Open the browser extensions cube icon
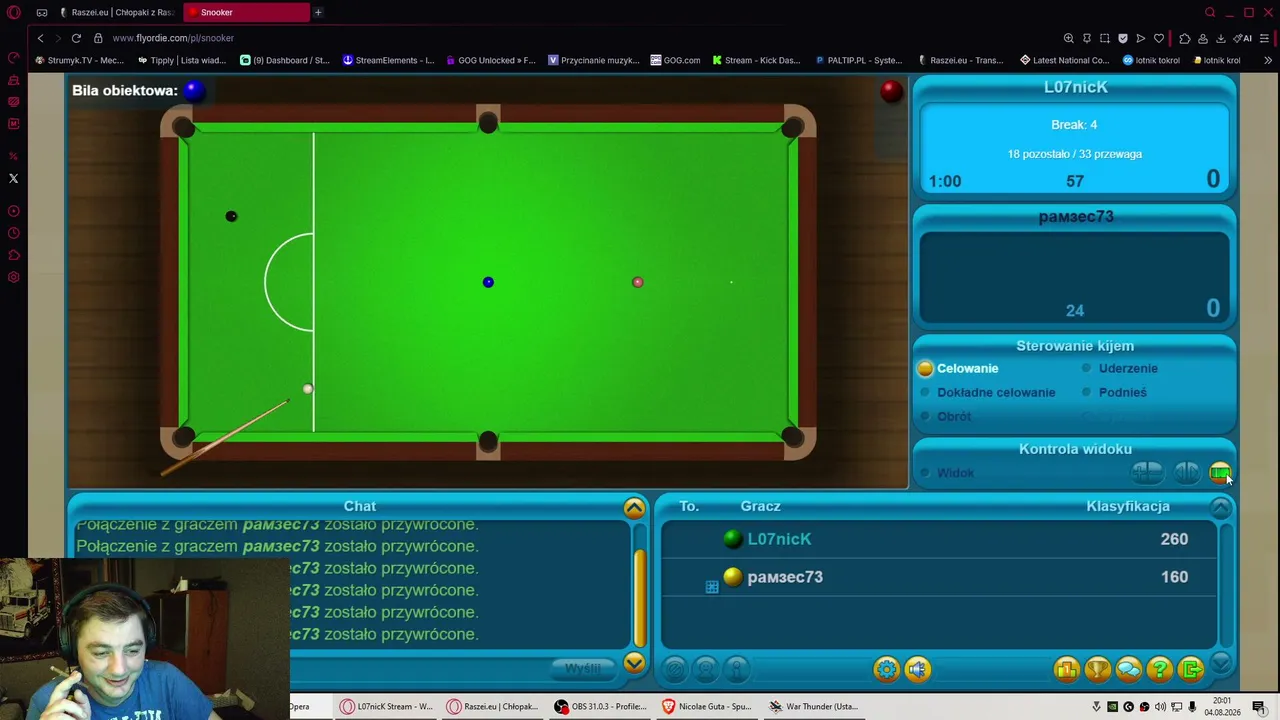1280x720 pixels. [x=1185, y=38]
